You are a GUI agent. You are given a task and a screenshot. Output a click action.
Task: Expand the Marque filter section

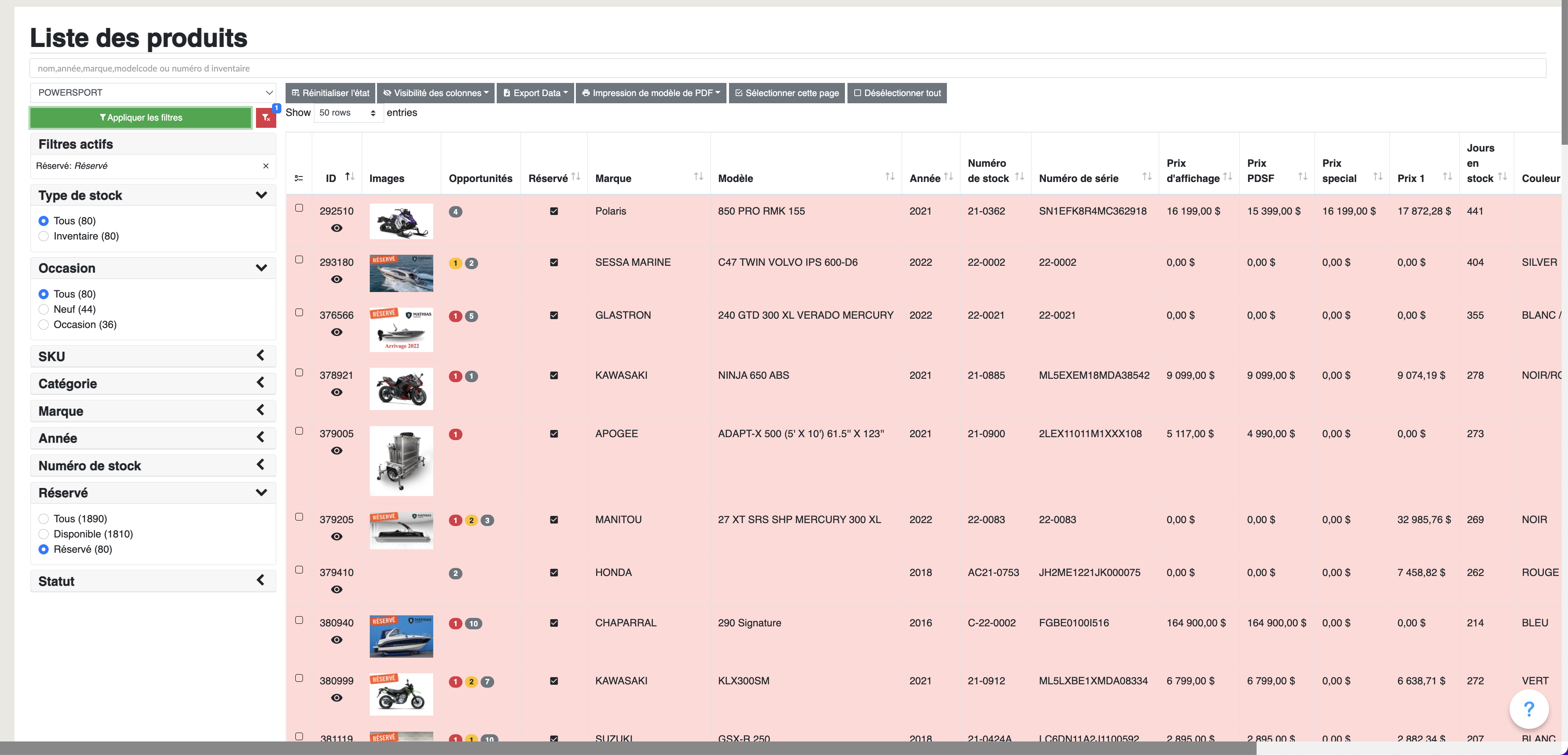[x=261, y=411]
